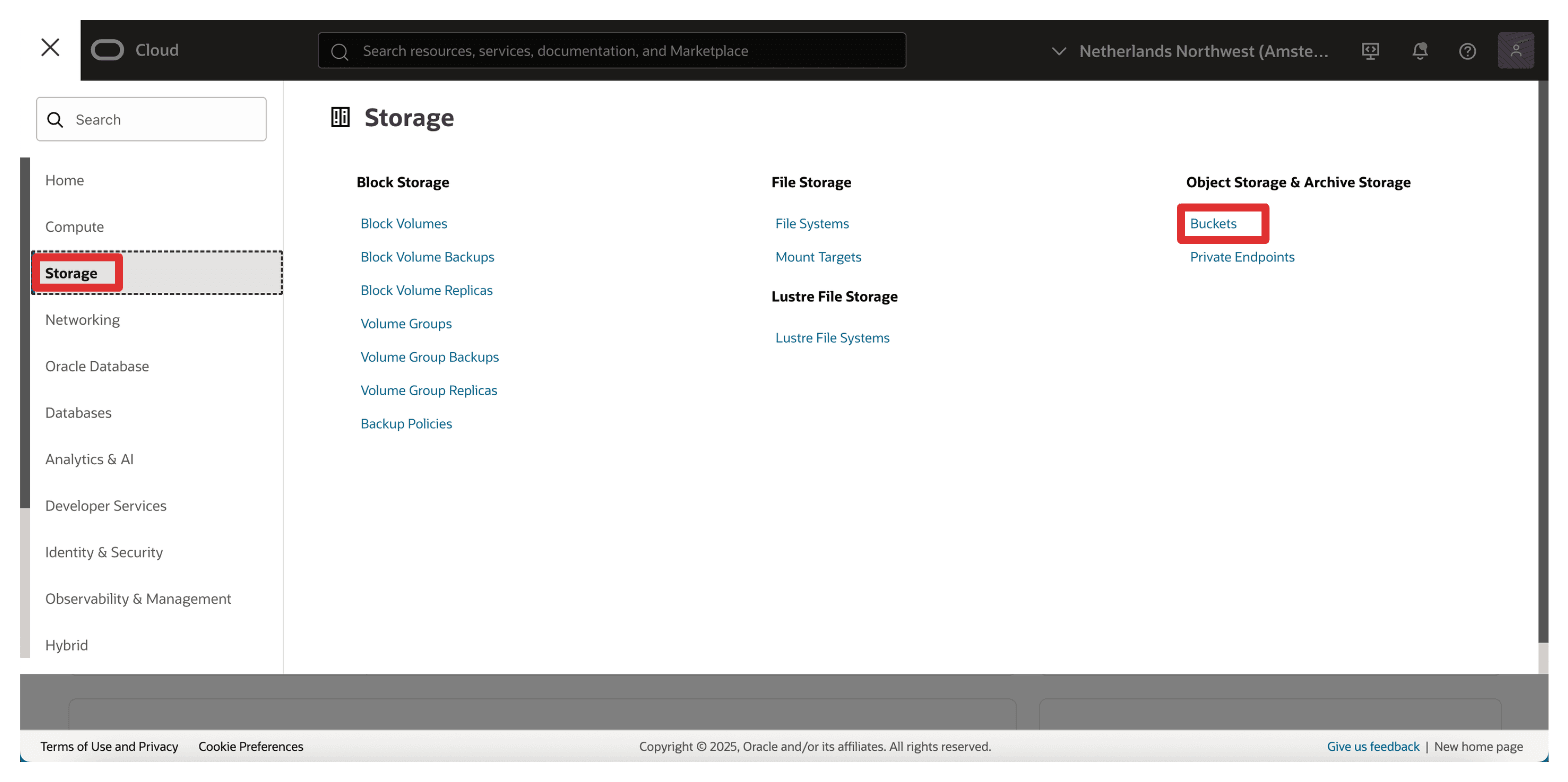Open the Buckets link
The height and width of the screenshot is (782, 1568).
1214,224
